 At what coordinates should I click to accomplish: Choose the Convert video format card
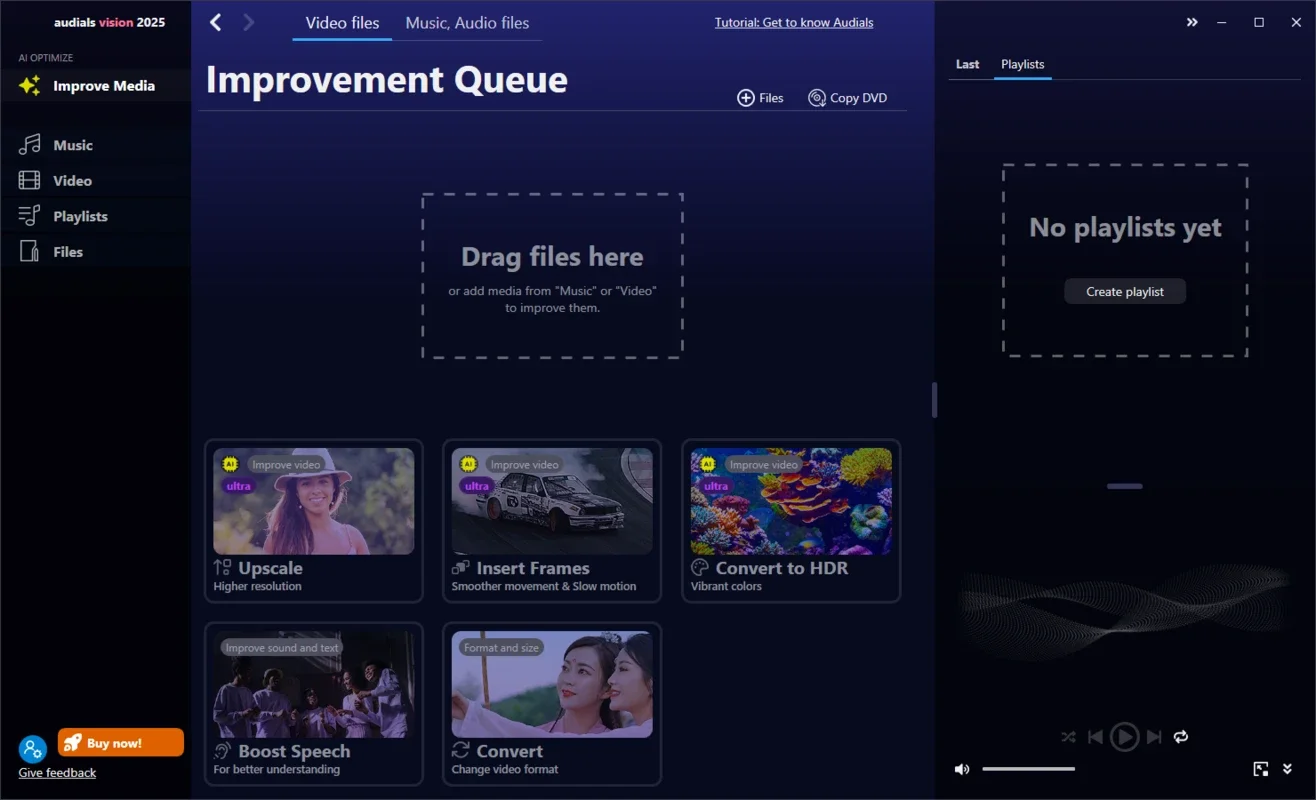(552, 704)
